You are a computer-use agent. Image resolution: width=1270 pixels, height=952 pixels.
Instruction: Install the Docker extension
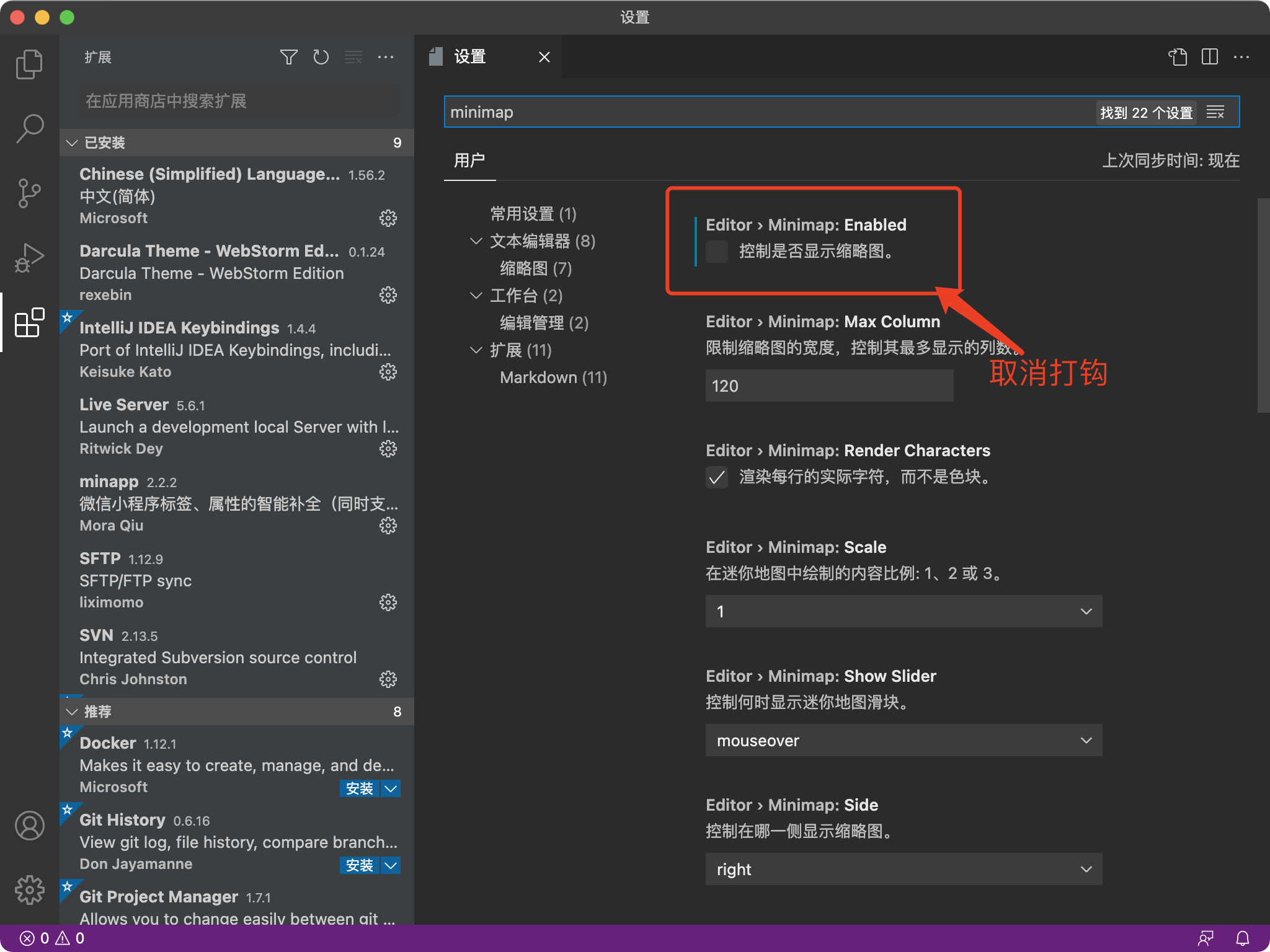pos(359,788)
